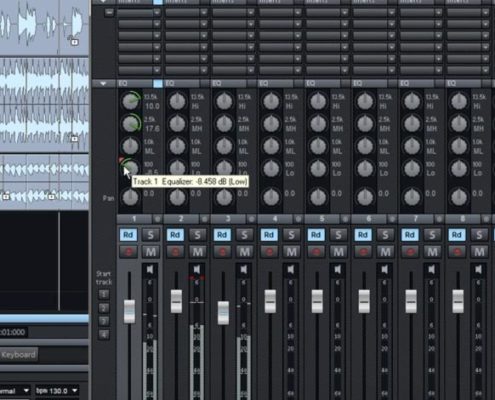Click the small round icon beside channel 2 label
The width and height of the screenshot is (495, 400).
tap(204, 219)
